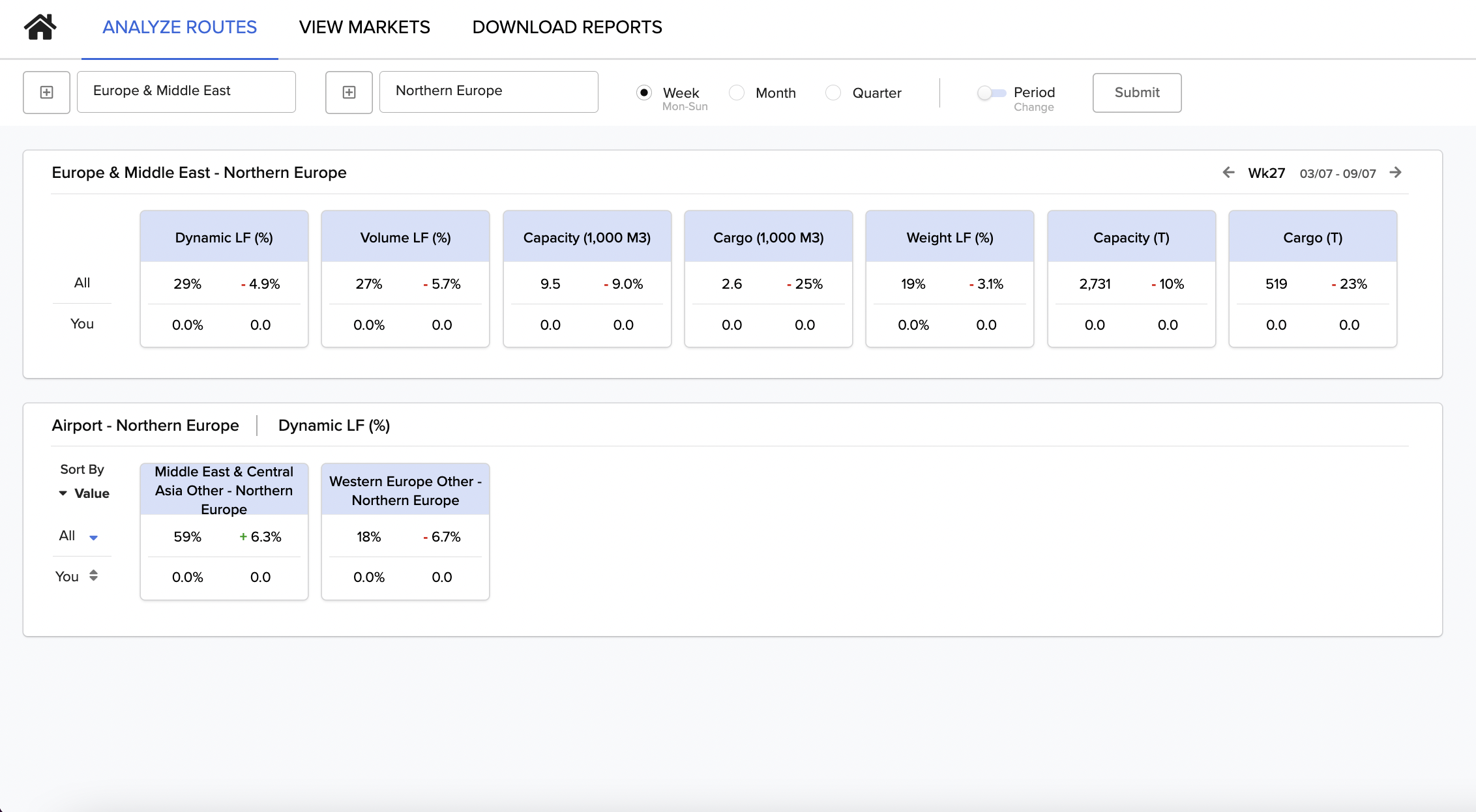Go to previous week arrow
The width and height of the screenshot is (1476, 812).
[1228, 173]
